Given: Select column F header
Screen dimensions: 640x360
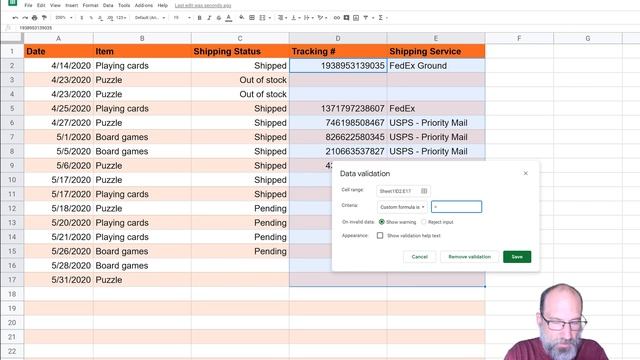Looking at the screenshot, I should 519,38.
